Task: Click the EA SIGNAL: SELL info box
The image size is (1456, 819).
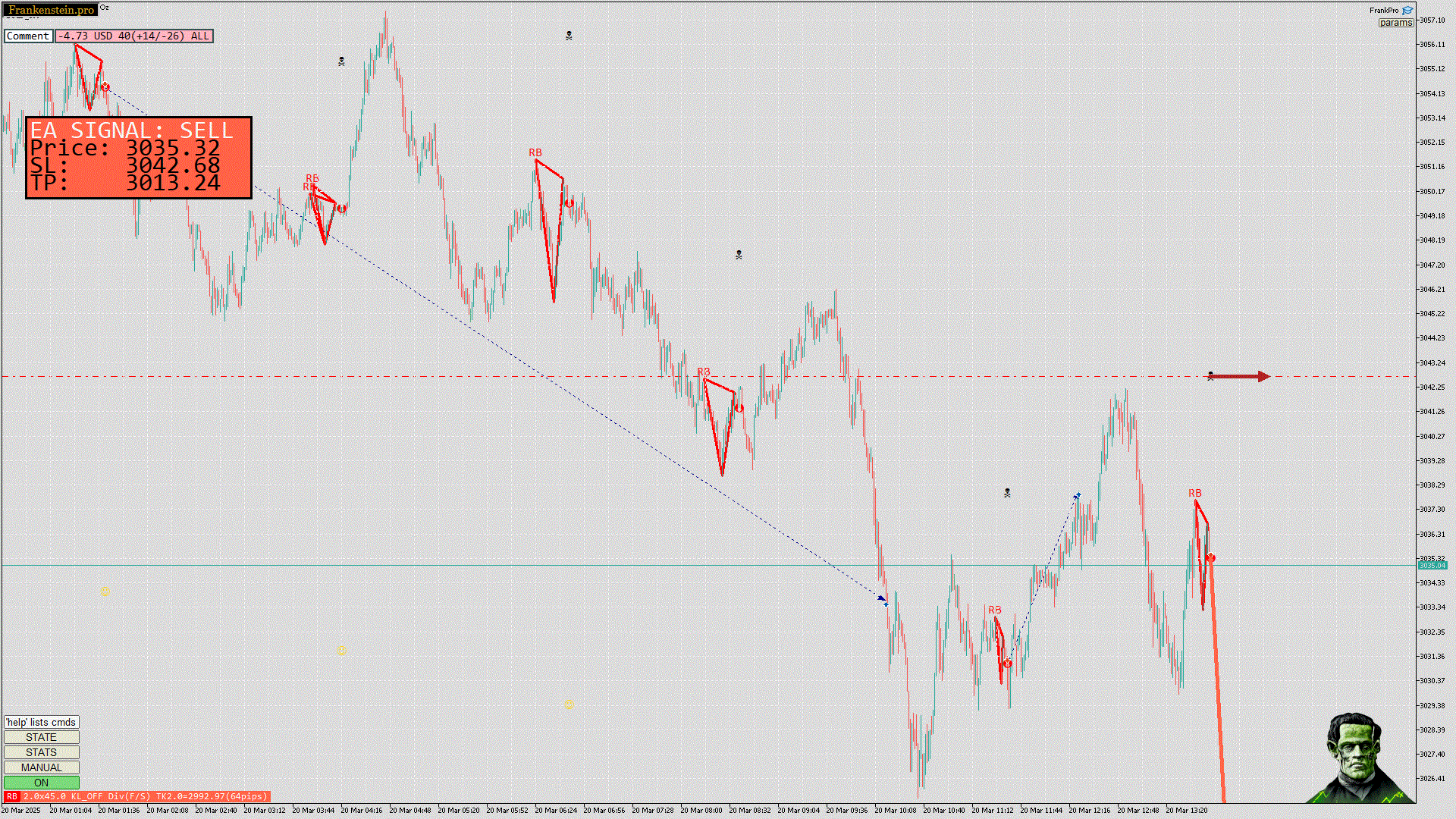Action: click(139, 158)
